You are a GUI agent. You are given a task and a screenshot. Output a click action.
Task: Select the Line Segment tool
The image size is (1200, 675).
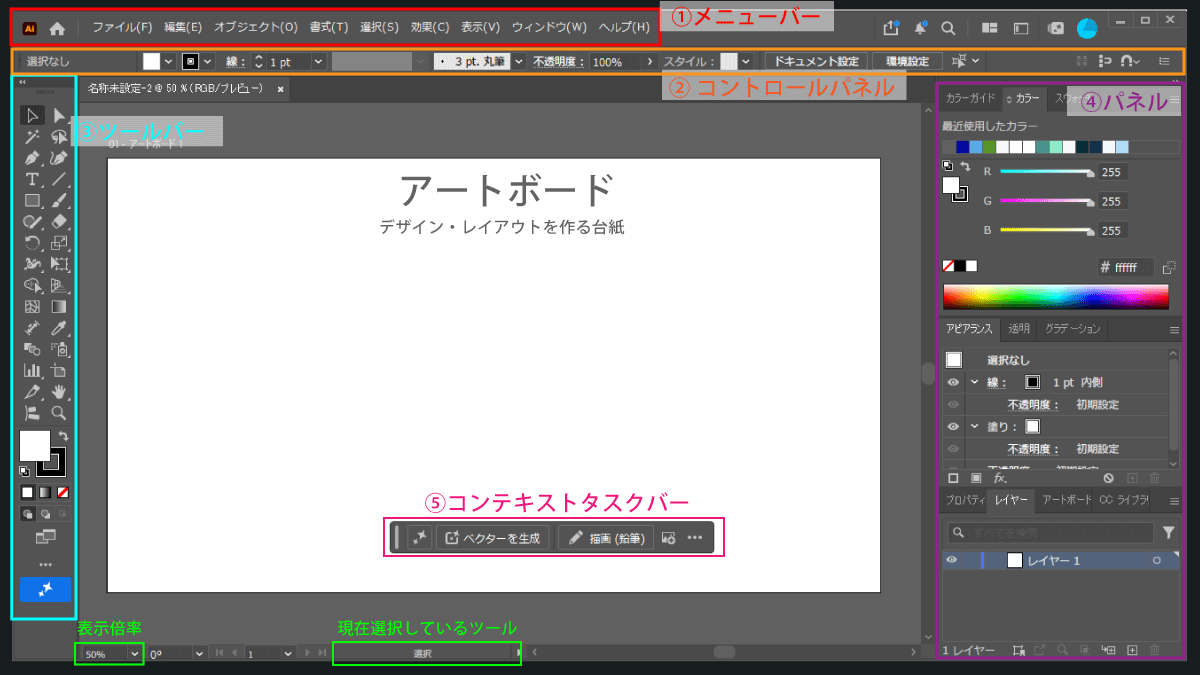click(59, 179)
